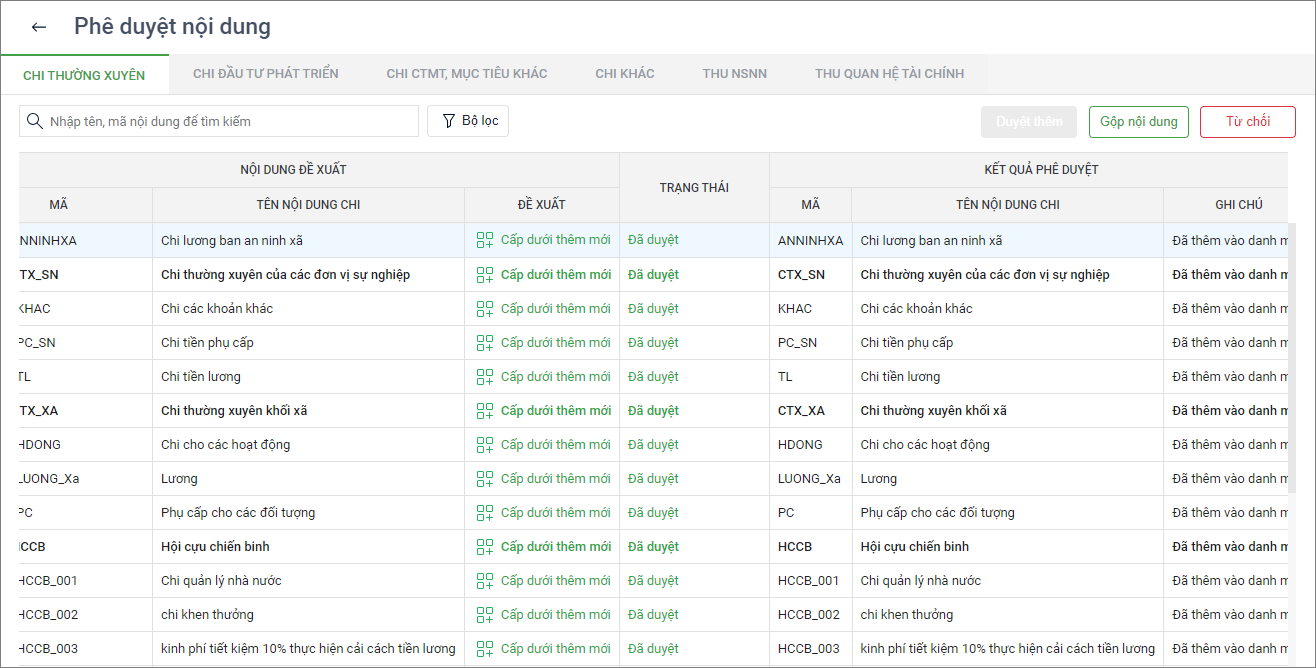Focus the content name search field
This screenshot has height=668, width=1316.
[x=230, y=121]
